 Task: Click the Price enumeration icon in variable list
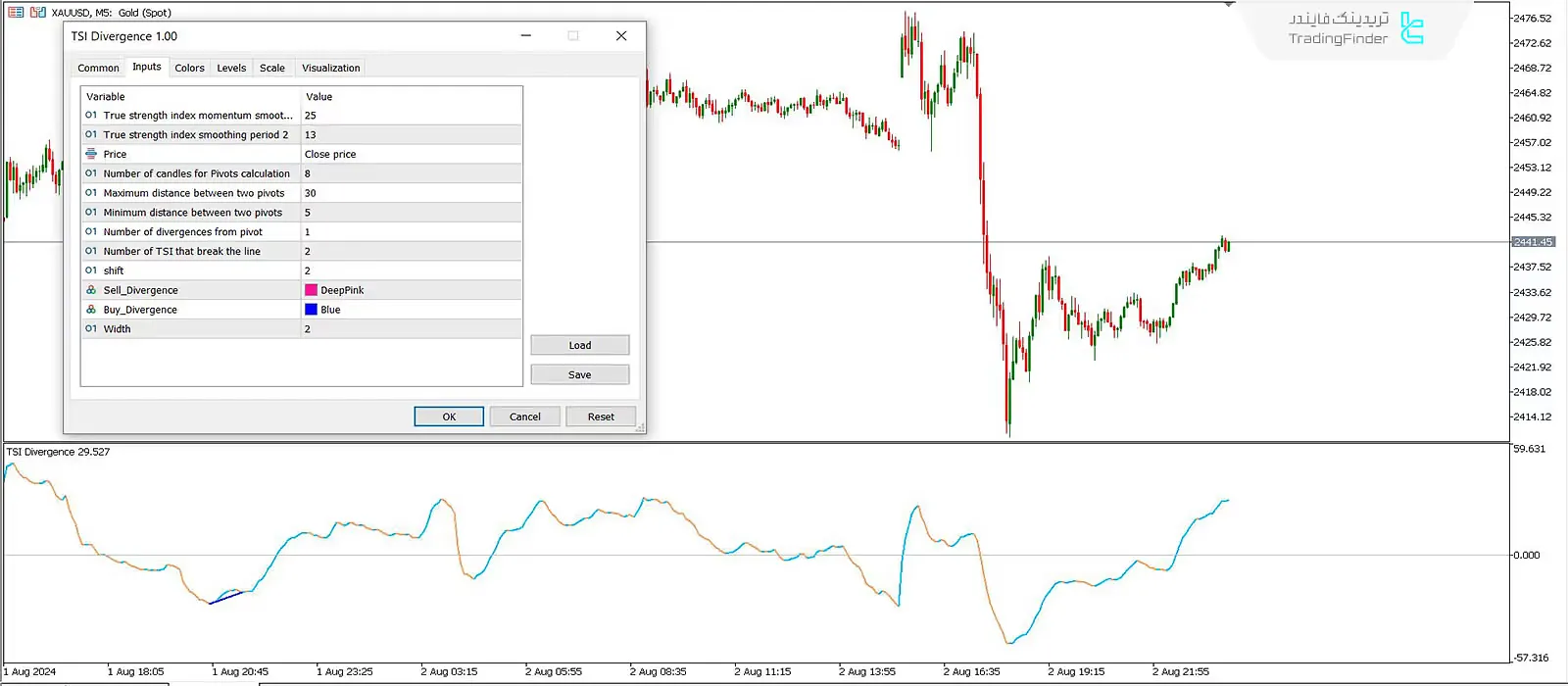click(x=91, y=154)
